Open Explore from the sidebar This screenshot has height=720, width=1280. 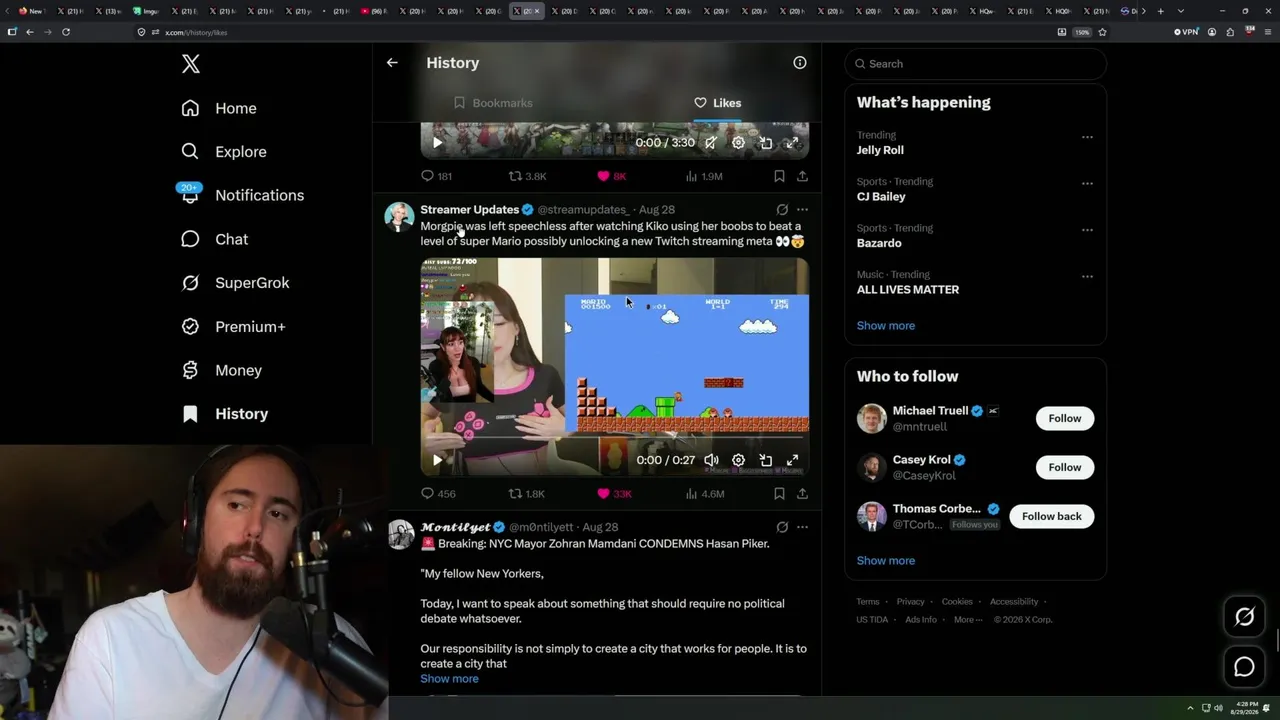224,152
